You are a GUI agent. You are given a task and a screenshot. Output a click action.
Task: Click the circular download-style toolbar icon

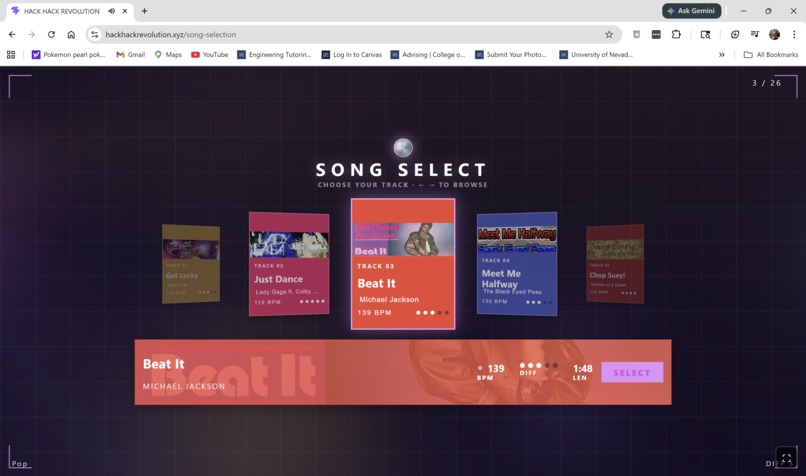735,34
